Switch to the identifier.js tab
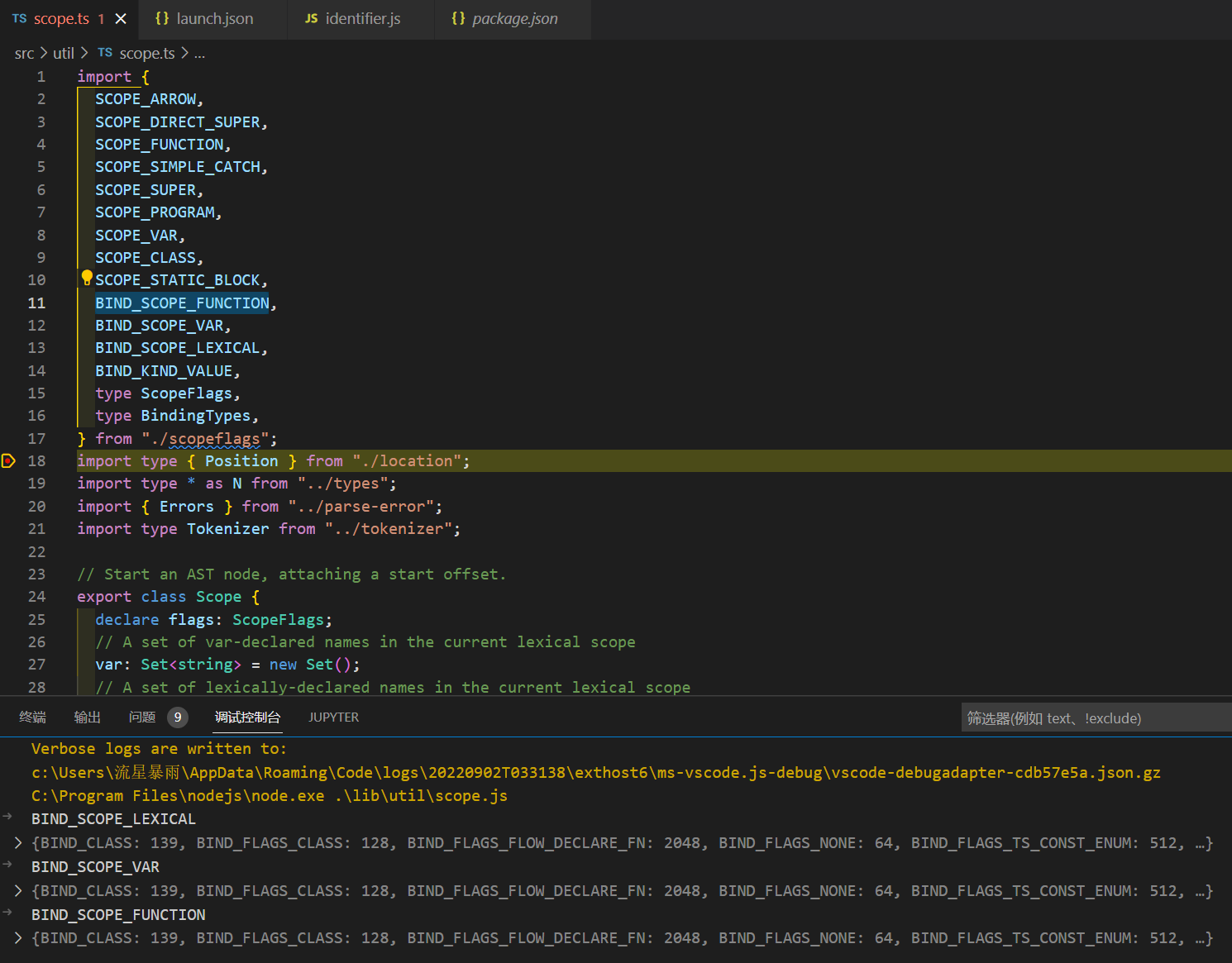Screen dimensions: 1232x963 pyautogui.click(x=362, y=19)
